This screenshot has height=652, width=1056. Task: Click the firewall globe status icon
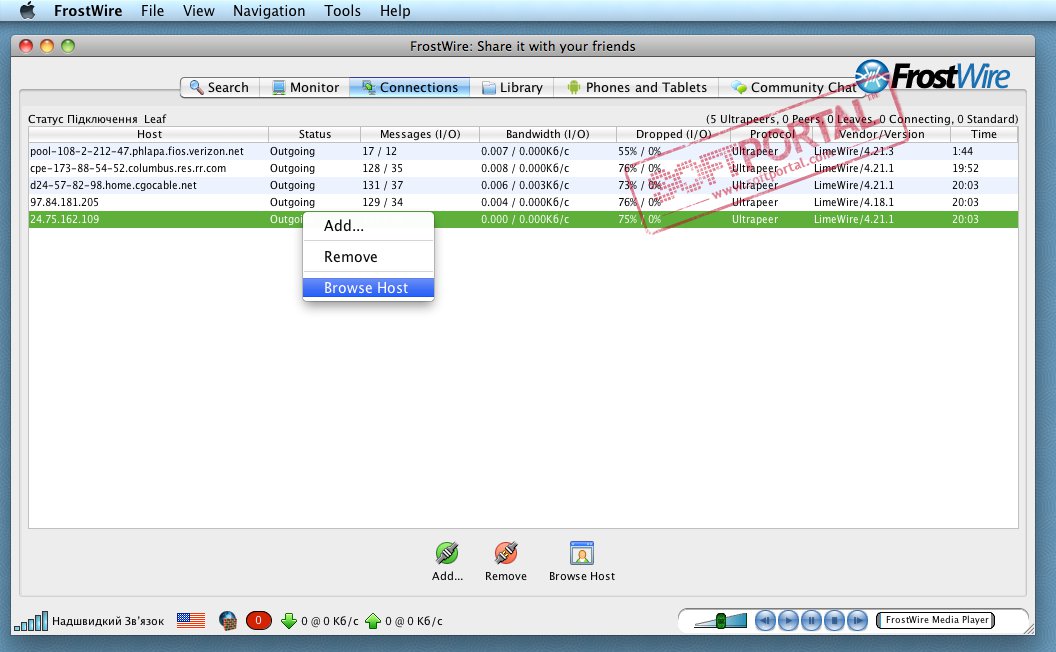(x=228, y=620)
